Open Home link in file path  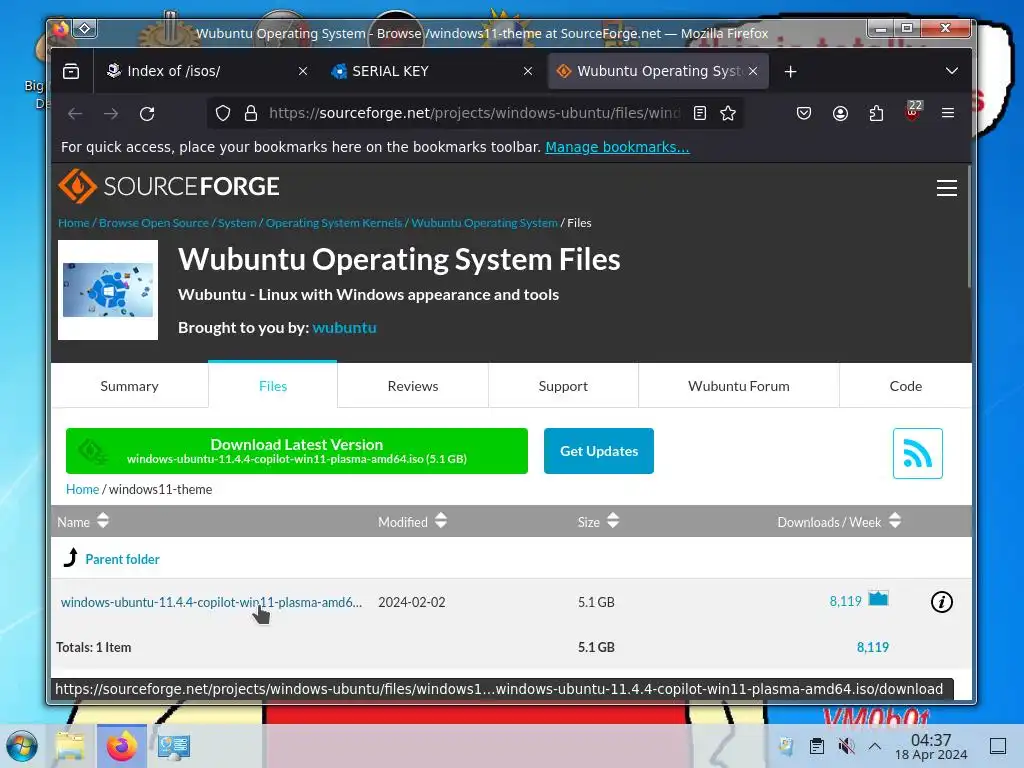(x=82, y=489)
